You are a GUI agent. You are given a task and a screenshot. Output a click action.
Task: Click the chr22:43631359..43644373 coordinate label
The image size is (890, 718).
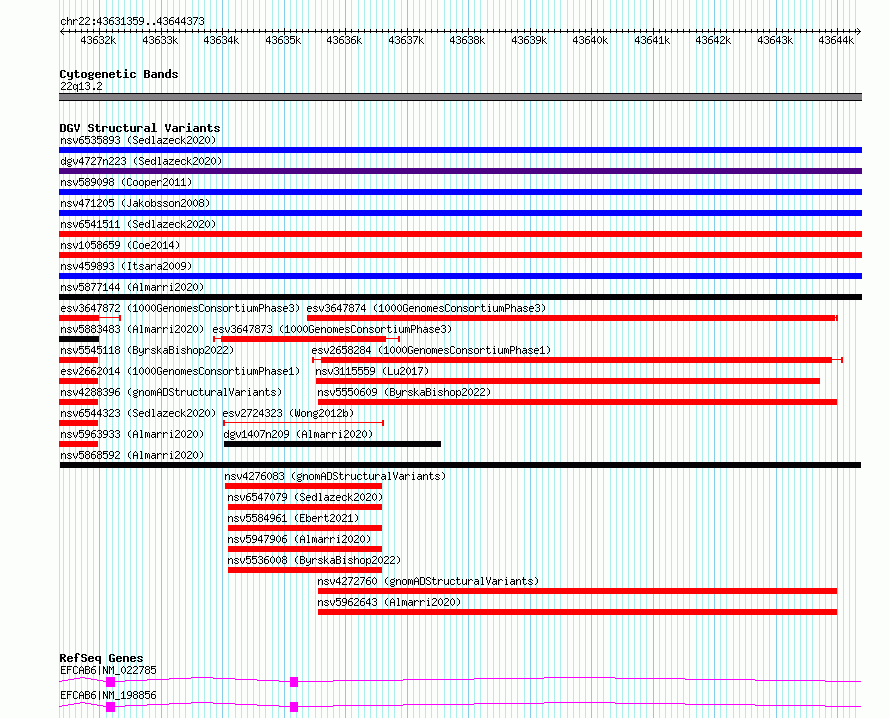pyautogui.click(x=132, y=21)
